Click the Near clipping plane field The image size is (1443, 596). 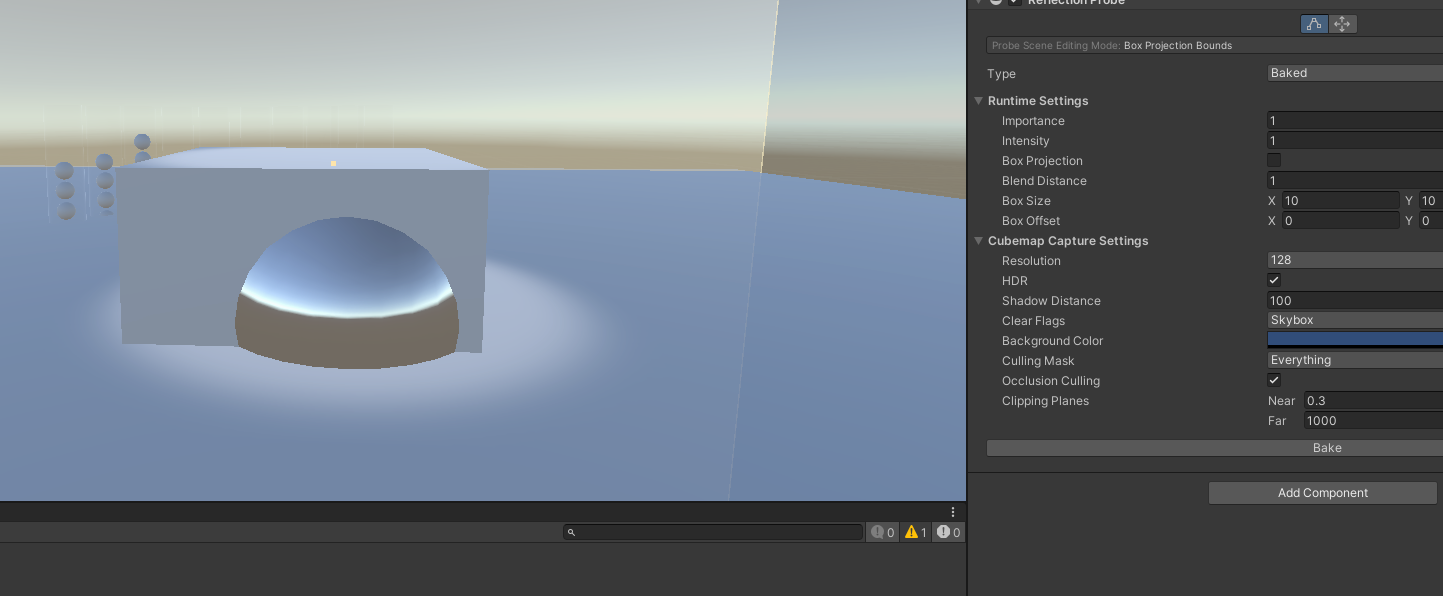click(x=1373, y=401)
